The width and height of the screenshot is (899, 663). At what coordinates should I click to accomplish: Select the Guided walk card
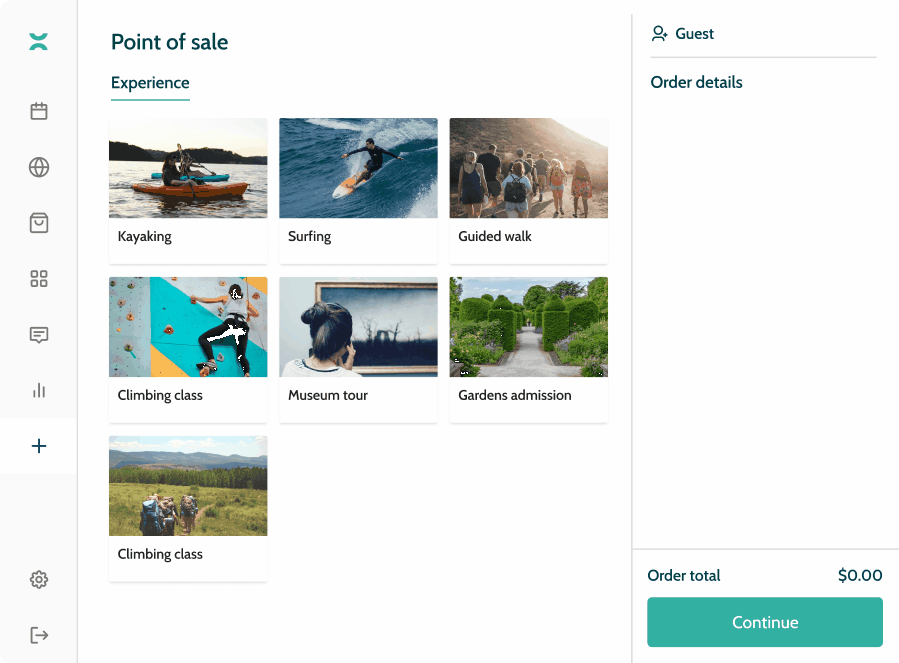pyautogui.click(x=528, y=190)
